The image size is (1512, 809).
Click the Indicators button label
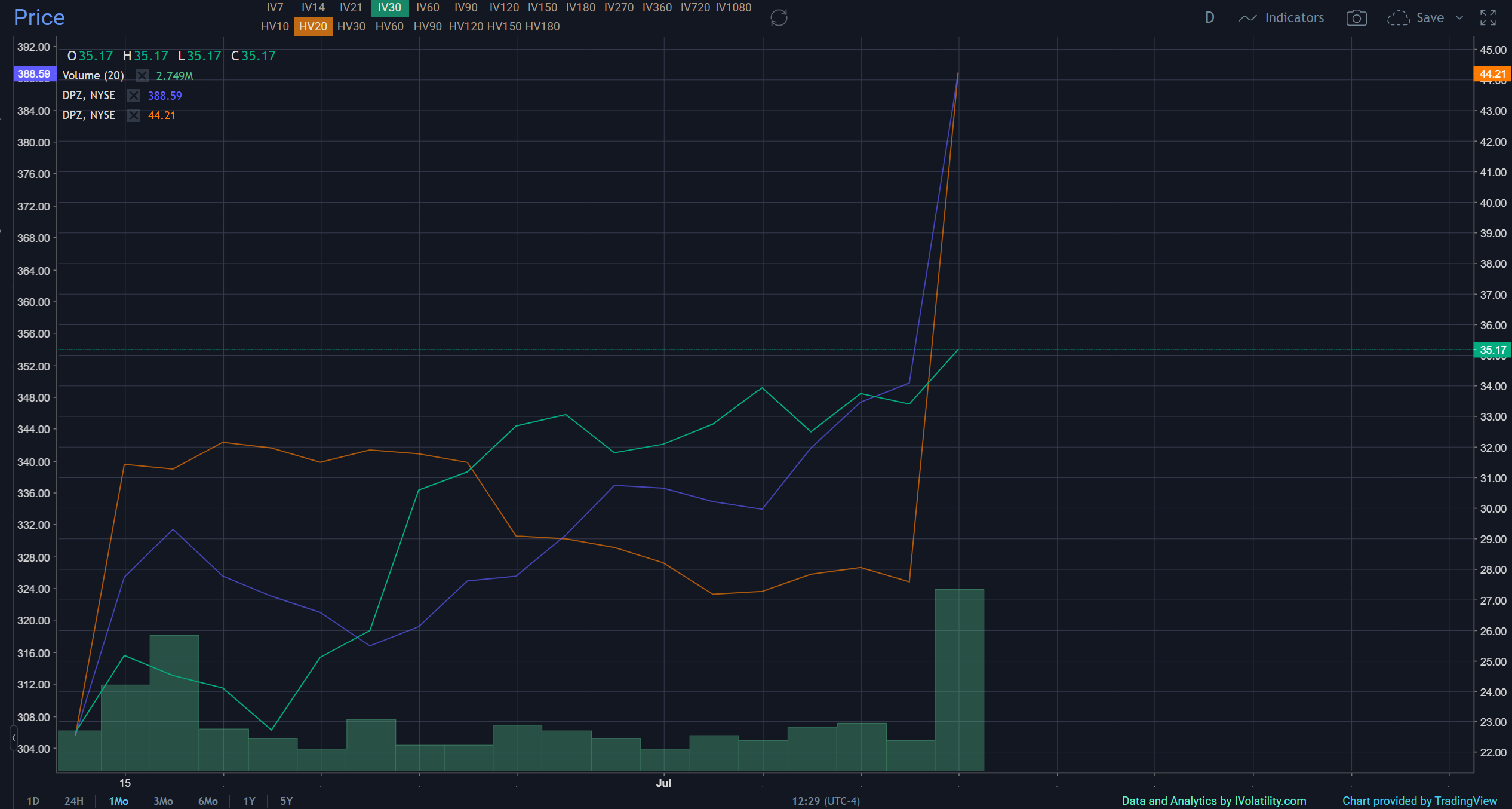(x=1294, y=18)
